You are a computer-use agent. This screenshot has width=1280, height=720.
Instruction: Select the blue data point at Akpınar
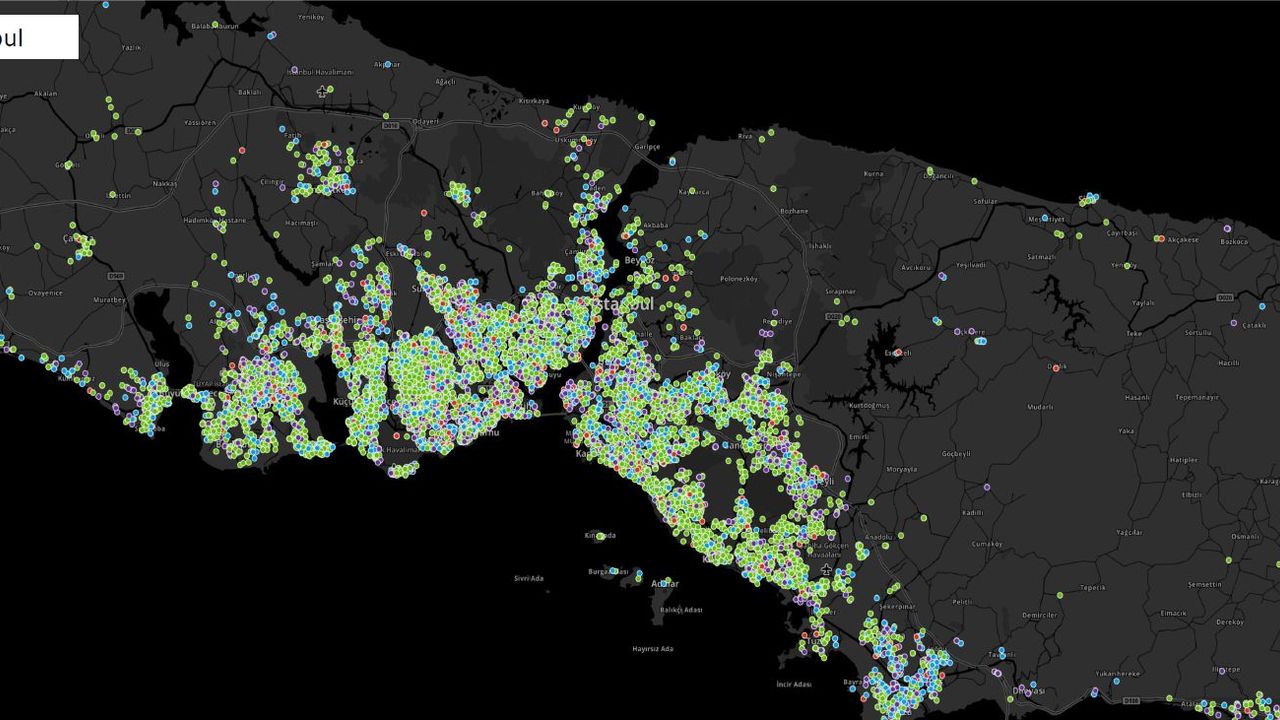(387, 64)
